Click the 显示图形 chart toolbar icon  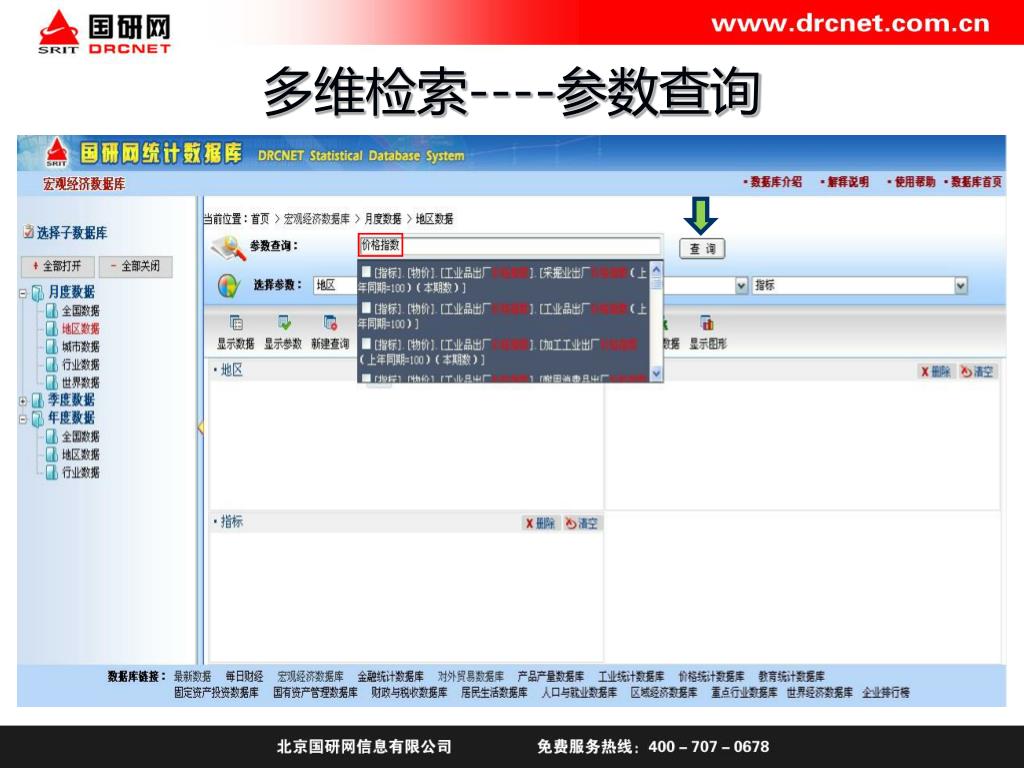tap(707, 323)
